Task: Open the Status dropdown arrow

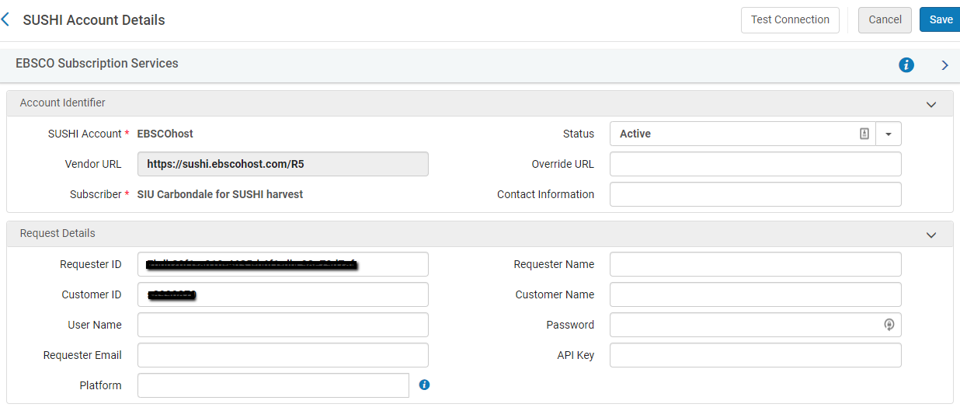Action: [x=889, y=134]
